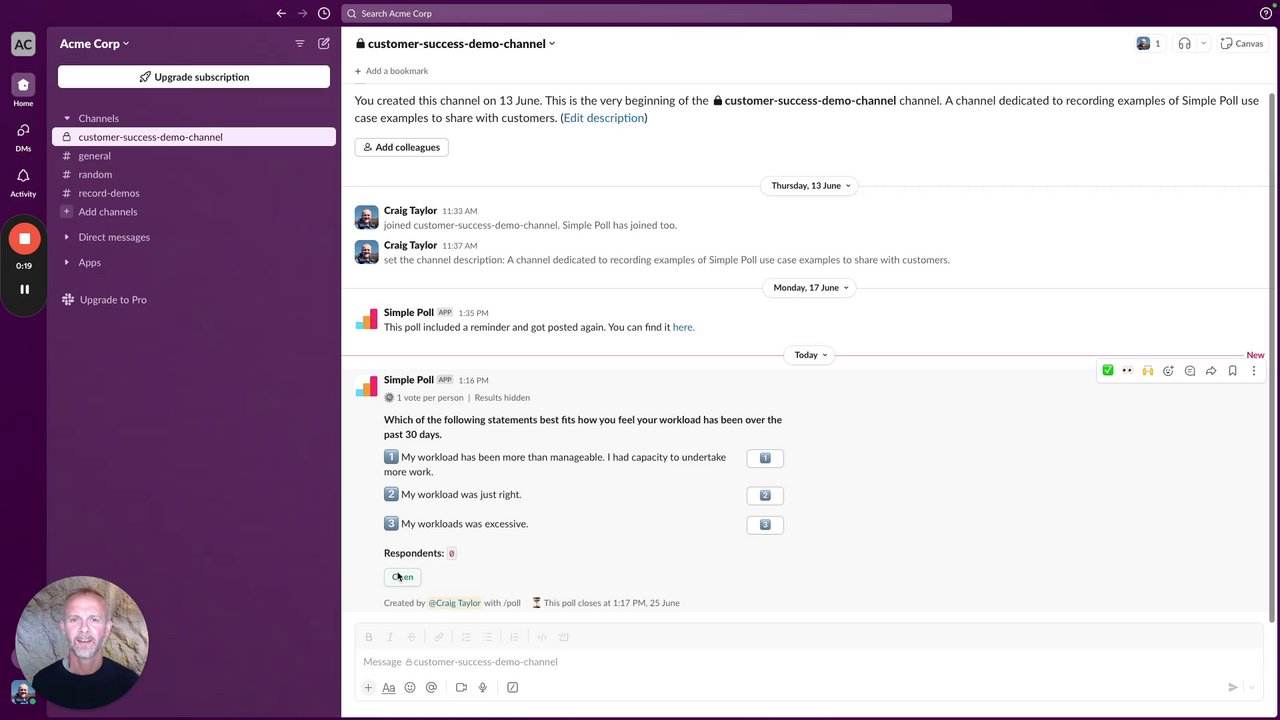This screenshot has width=1280, height=720.
Task: React with the green check mark emoji
Action: click(x=1108, y=370)
